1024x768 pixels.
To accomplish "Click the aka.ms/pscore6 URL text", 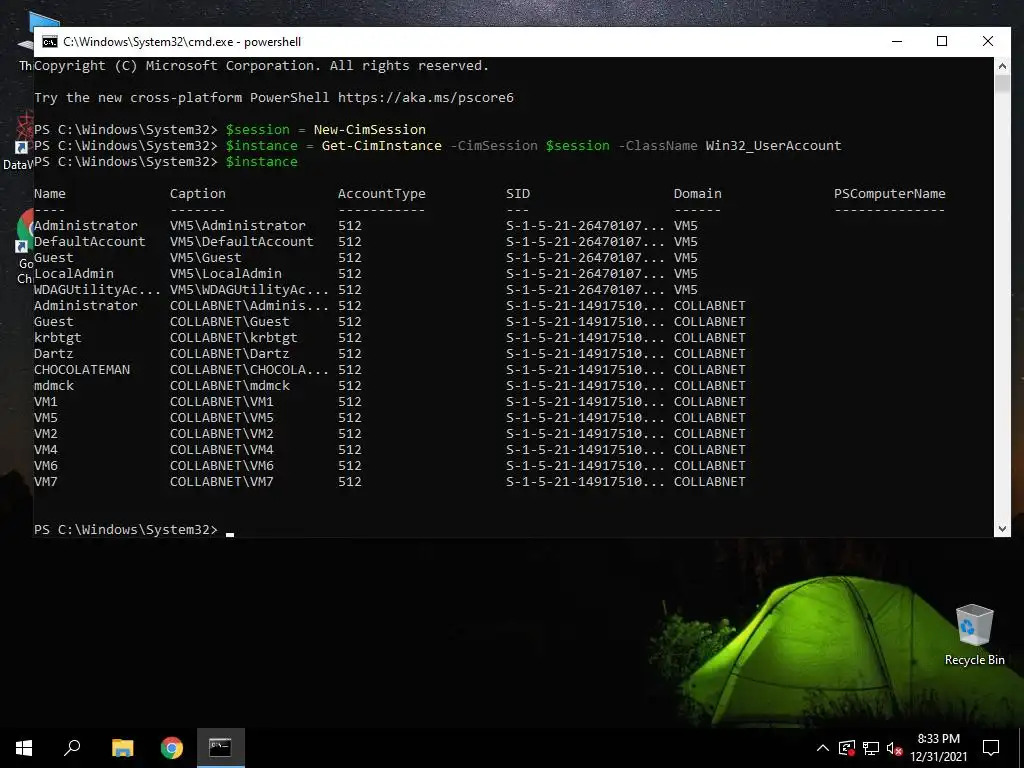I will (426, 98).
